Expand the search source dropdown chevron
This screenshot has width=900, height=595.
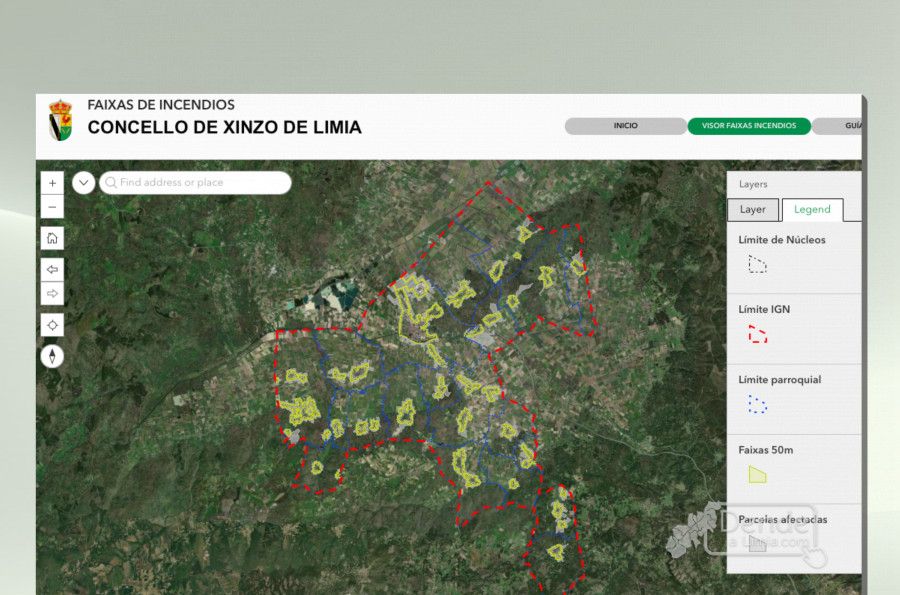click(x=84, y=182)
